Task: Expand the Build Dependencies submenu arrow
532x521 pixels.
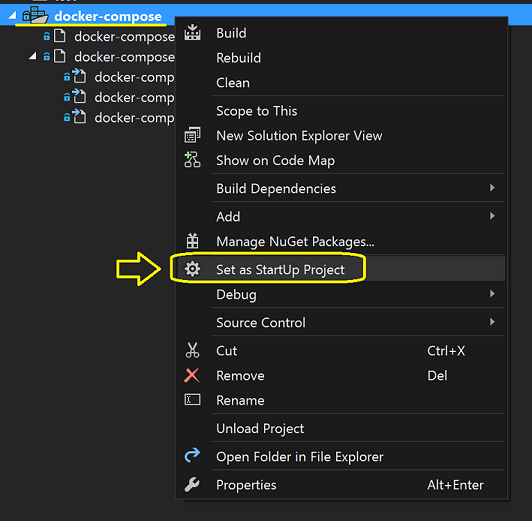Action: coord(492,188)
